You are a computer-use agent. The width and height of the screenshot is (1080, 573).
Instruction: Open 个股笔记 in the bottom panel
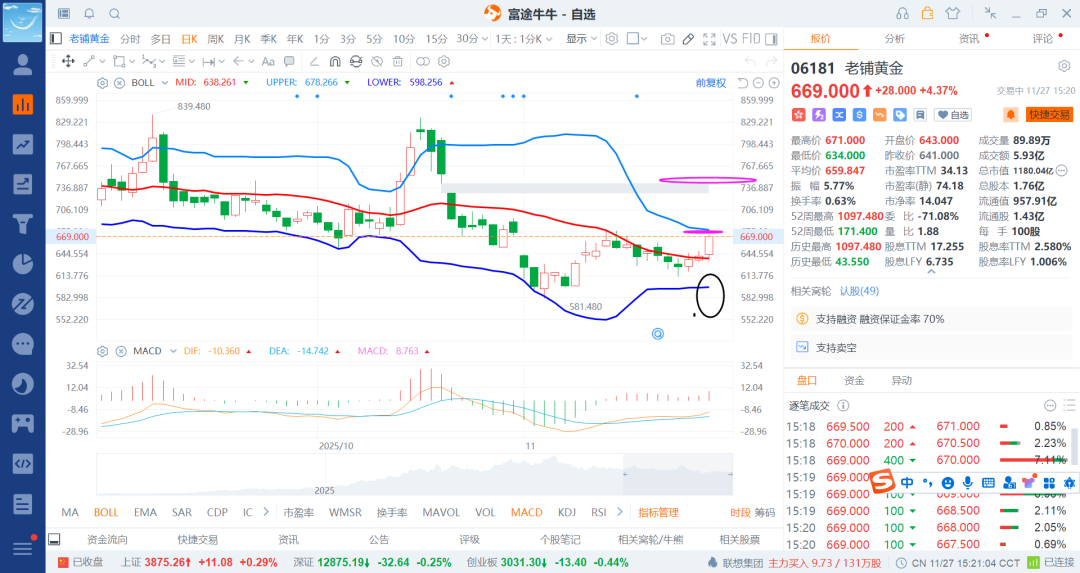[x=560, y=539]
